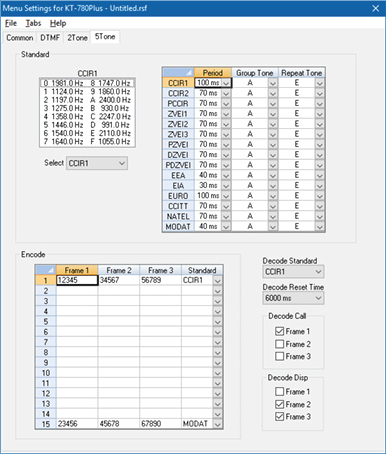Close the Menu Settings window
The width and height of the screenshot is (386, 454).
(376, 8)
